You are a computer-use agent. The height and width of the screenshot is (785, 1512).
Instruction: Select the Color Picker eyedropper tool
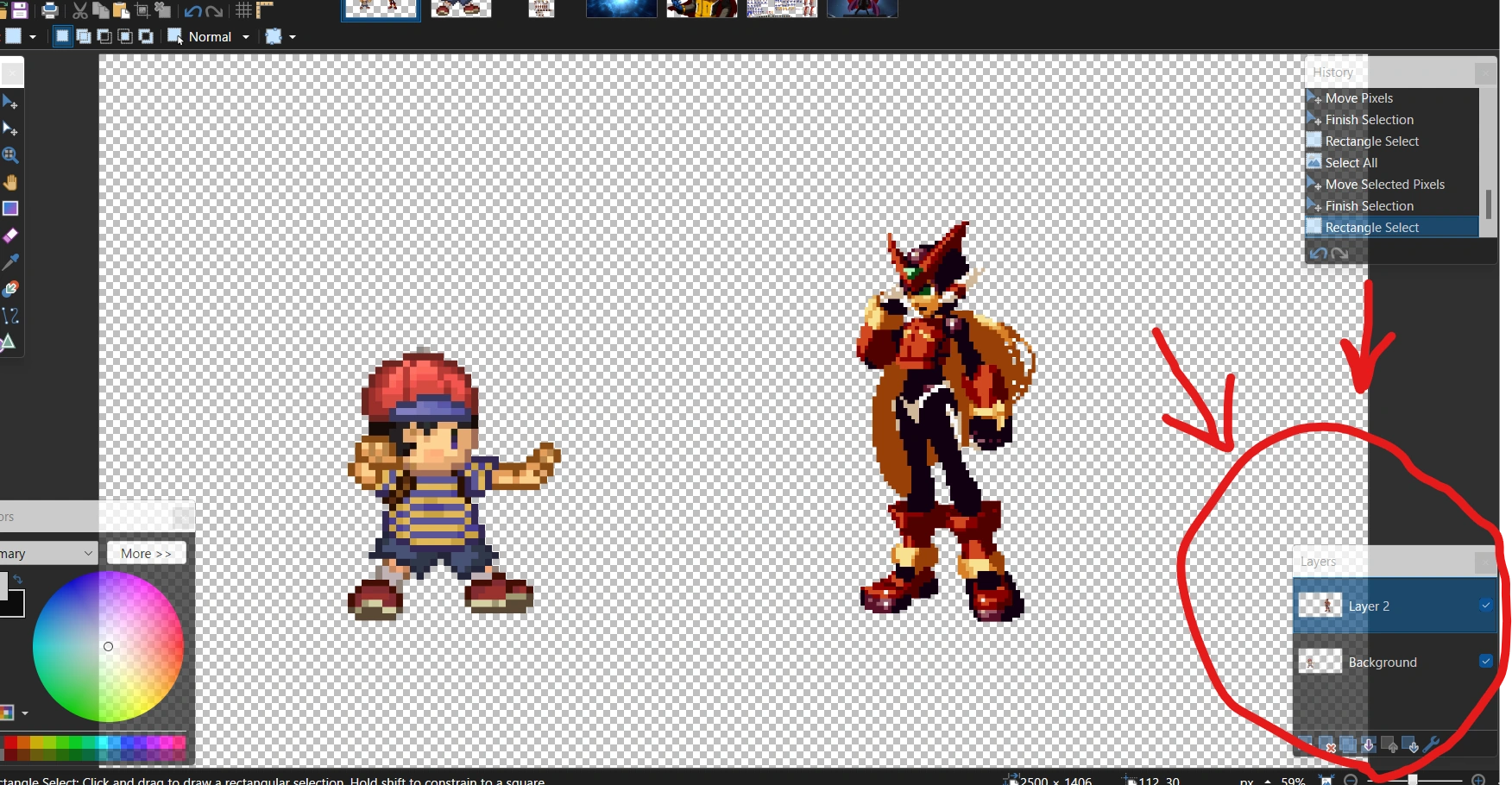10,262
